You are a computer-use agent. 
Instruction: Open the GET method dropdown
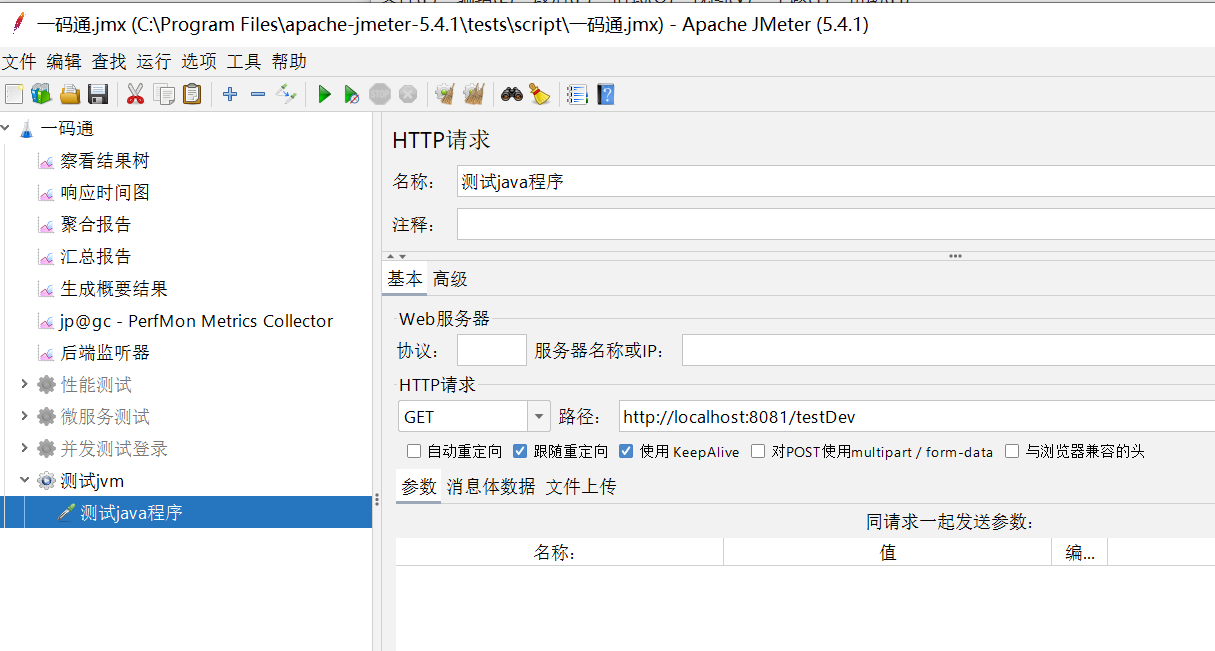pyautogui.click(x=539, y=416)
